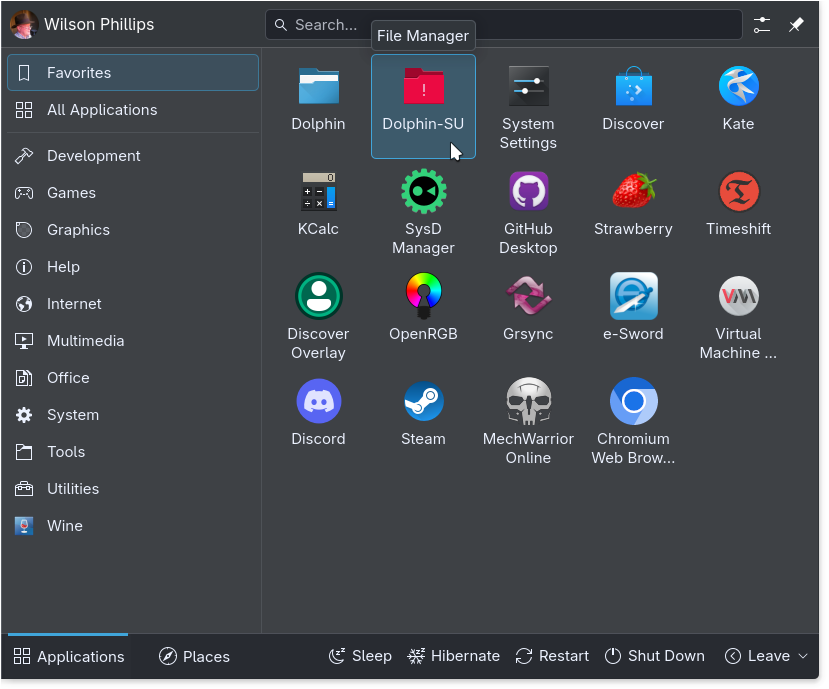Open the Graphics category
The height and width of the screenshot is (689, 829).
tap(133, 229)
